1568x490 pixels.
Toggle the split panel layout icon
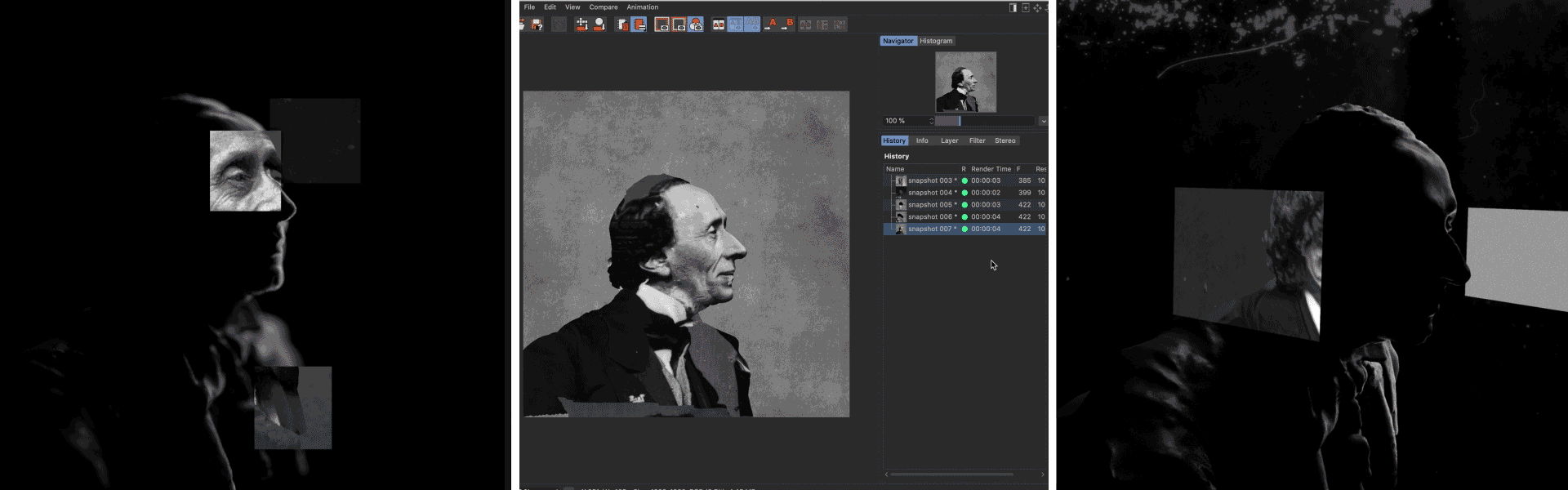pyautogui.click(x=1013, y=7)
